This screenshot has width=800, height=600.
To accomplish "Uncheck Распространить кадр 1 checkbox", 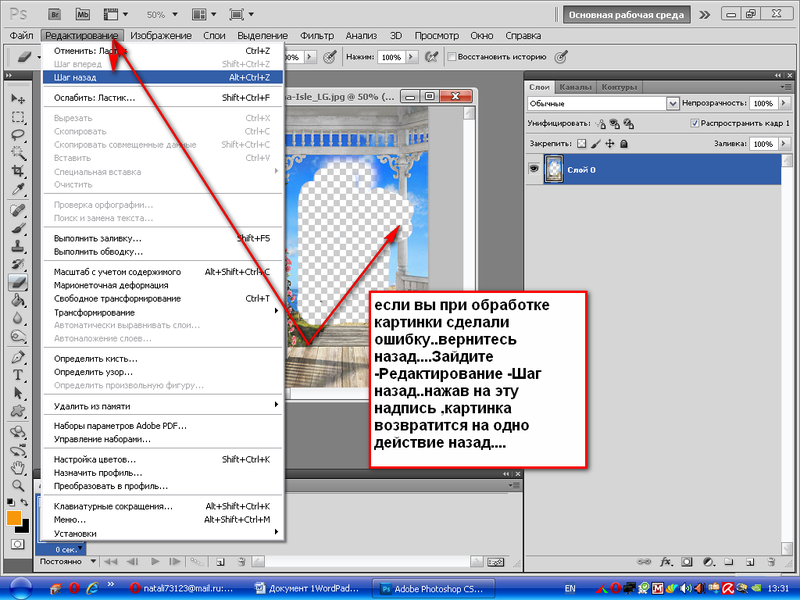I will coord(694,123).
